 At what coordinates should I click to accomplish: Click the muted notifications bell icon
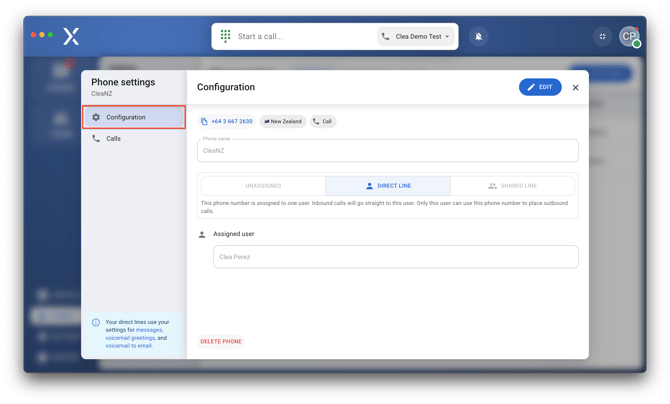pos(478,36)
